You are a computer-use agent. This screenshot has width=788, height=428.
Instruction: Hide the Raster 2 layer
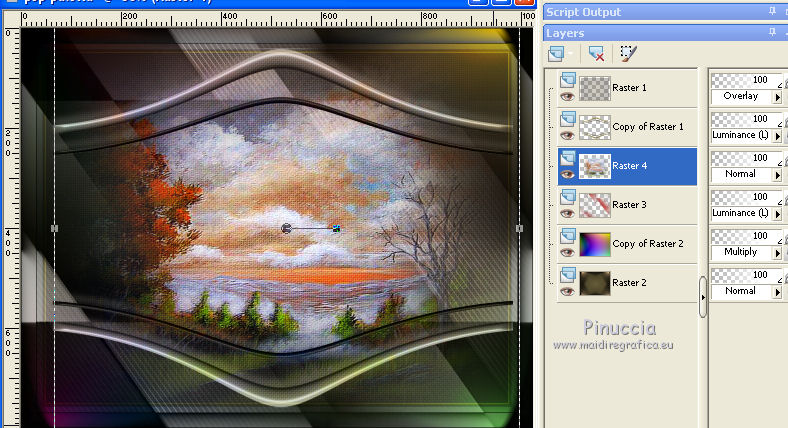(x=567, y=292)
